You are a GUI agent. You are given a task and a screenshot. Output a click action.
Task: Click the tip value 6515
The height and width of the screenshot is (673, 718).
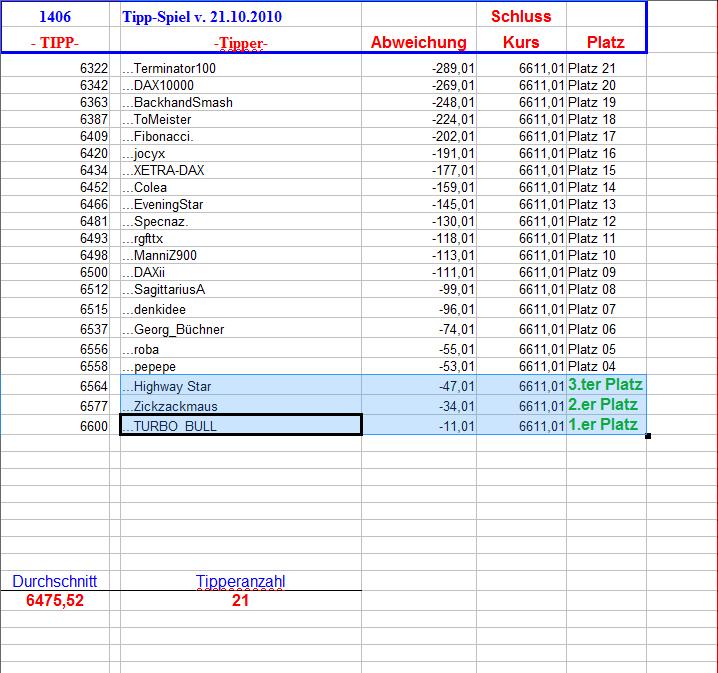[94, 309]
